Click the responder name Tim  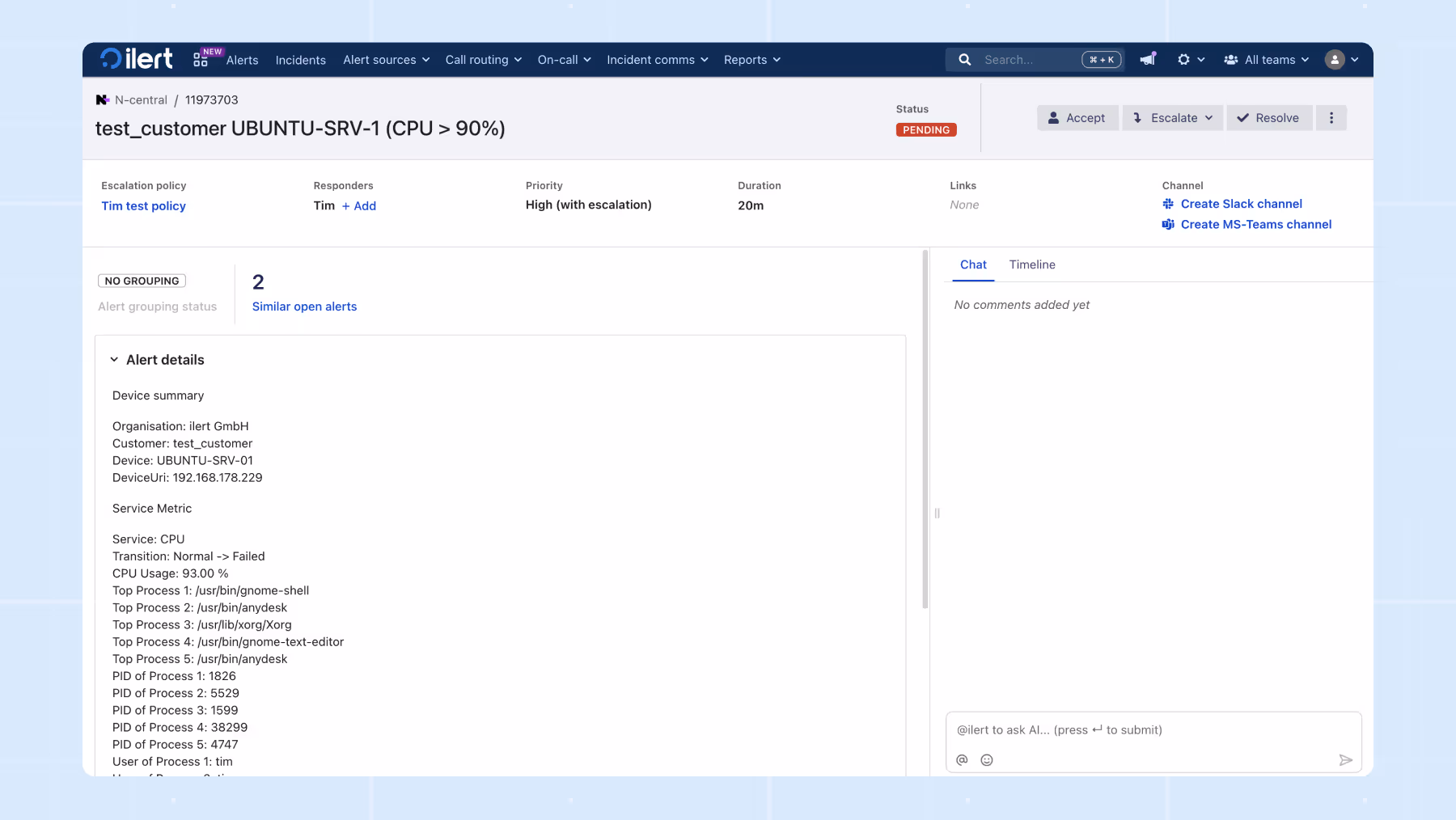pos(324,205)
